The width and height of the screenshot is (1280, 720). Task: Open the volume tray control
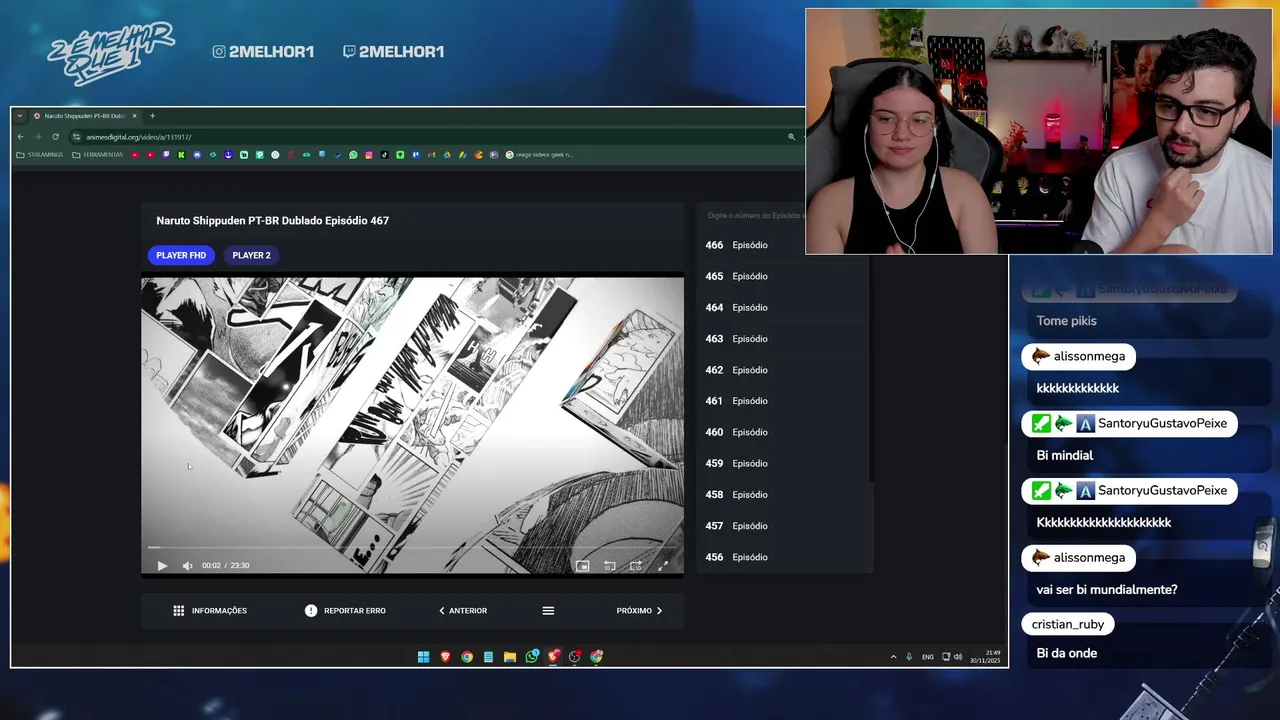pyautogui.click(x=957, y=657)
